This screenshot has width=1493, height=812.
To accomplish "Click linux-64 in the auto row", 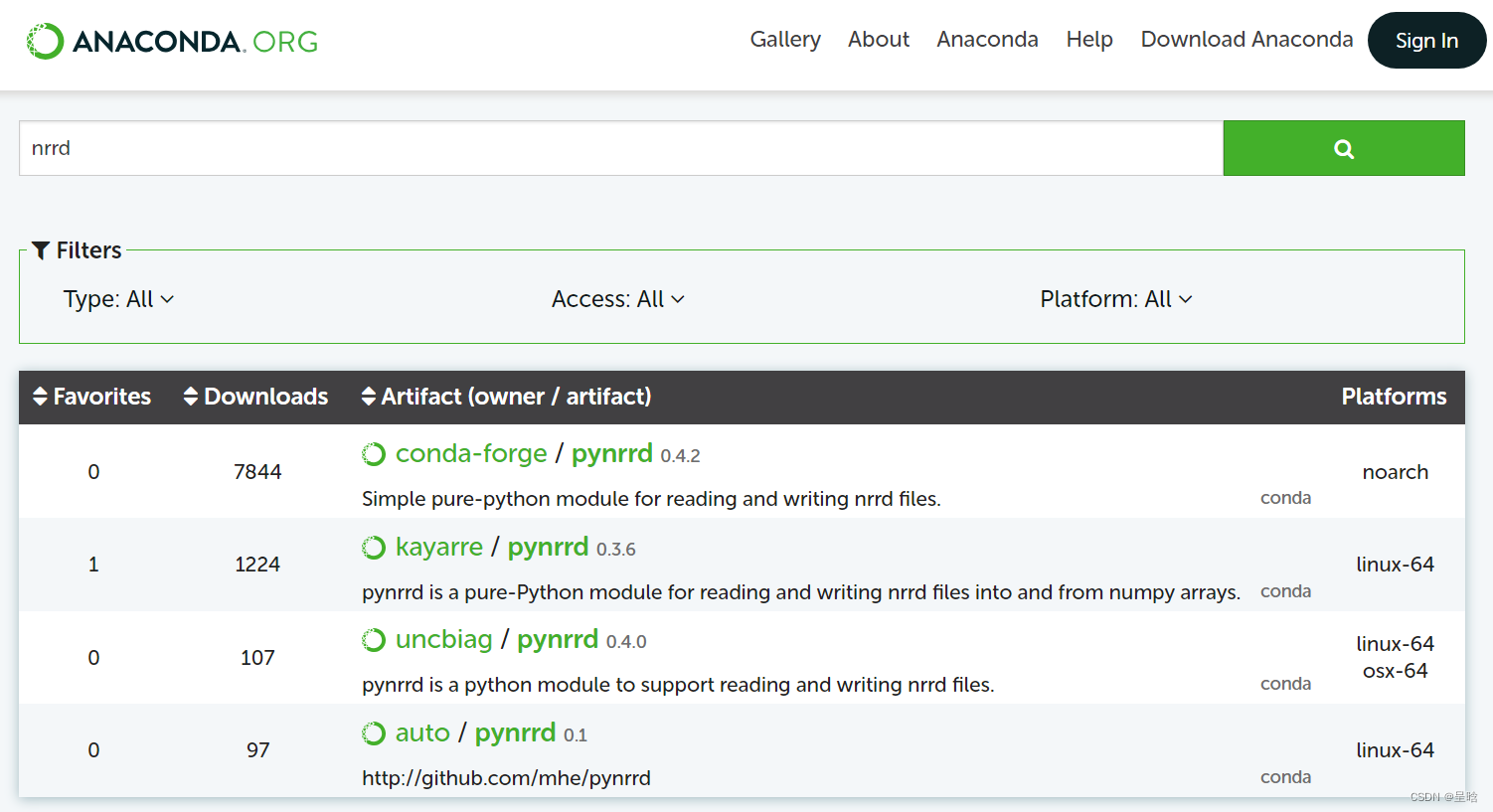I will click(1396, 750).
